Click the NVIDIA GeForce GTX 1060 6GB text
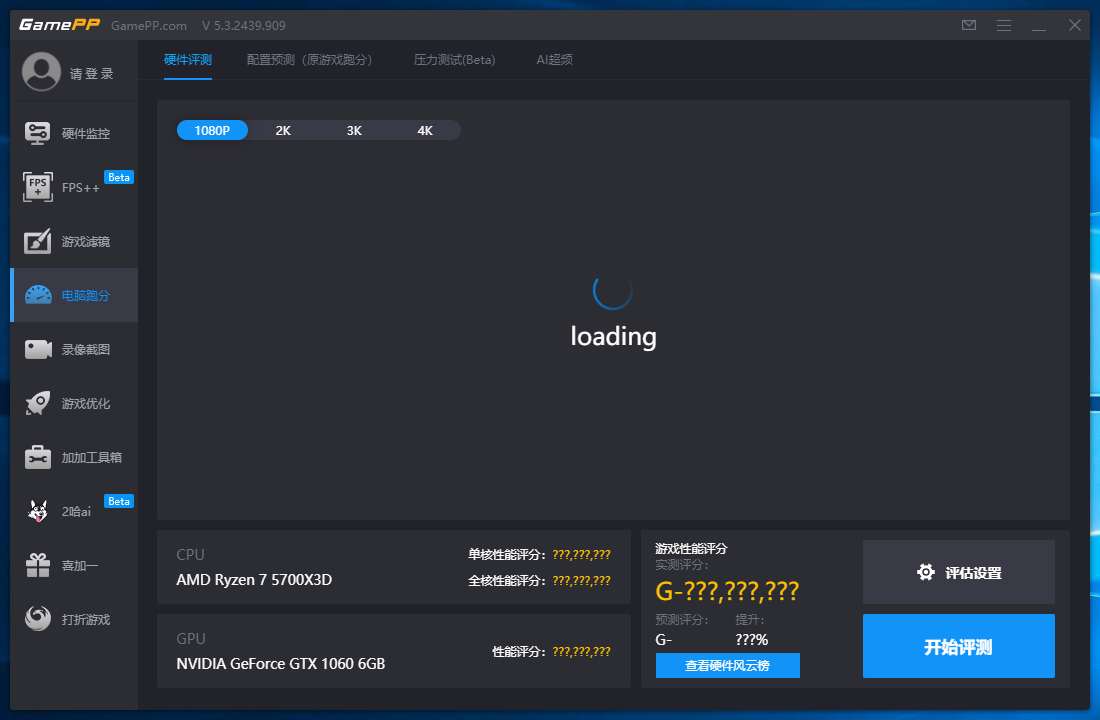 click(281, 663)
